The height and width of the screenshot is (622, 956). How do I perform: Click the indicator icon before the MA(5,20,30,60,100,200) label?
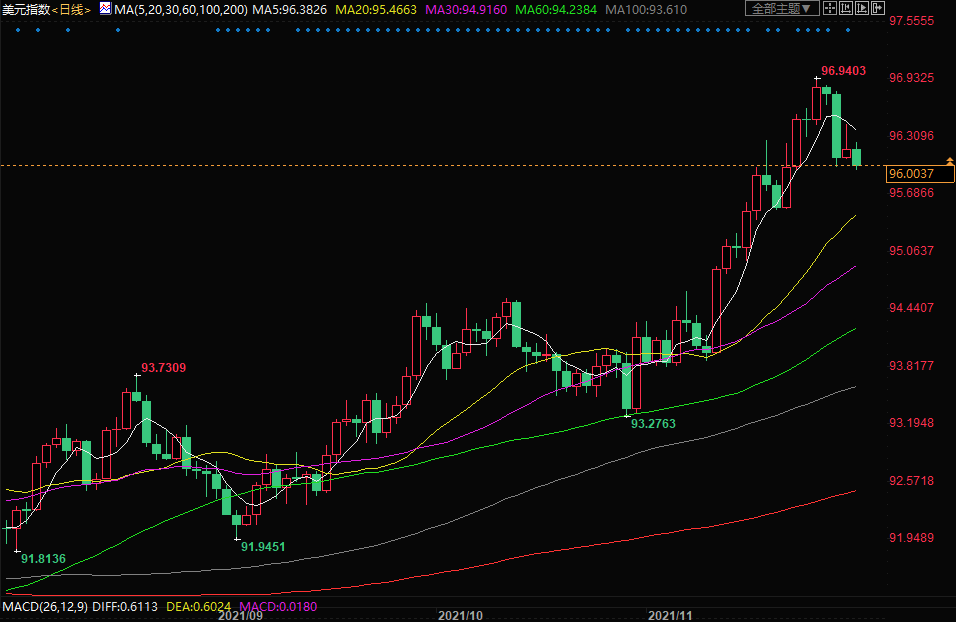tap(104, 8)
